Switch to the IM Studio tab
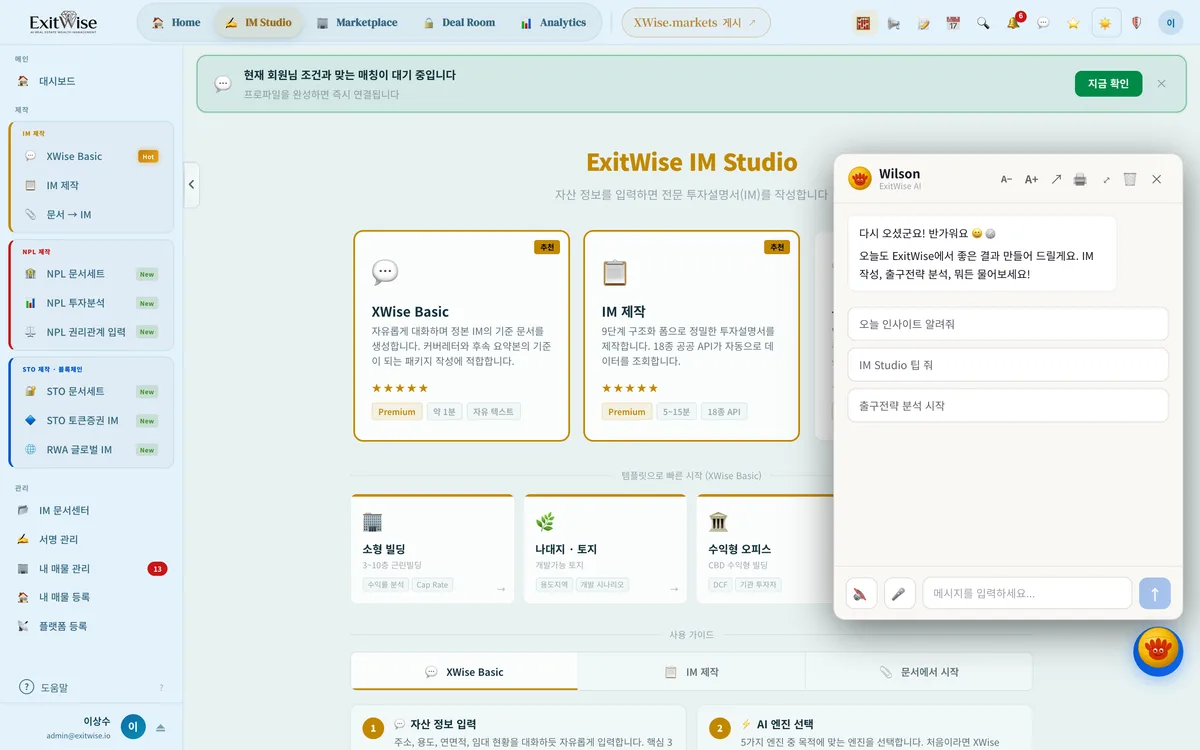The image size is (1200, 750). click(x=258, y=22)
